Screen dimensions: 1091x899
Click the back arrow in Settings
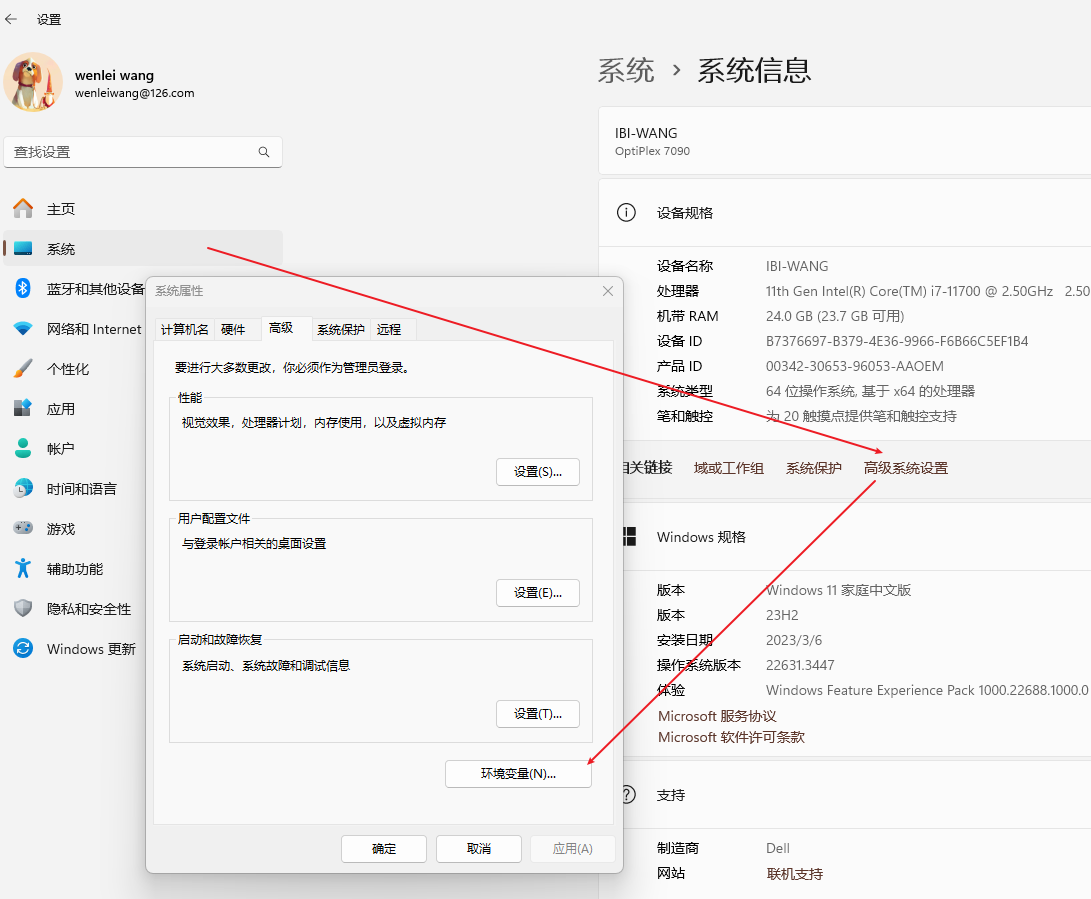click(12, 19)
